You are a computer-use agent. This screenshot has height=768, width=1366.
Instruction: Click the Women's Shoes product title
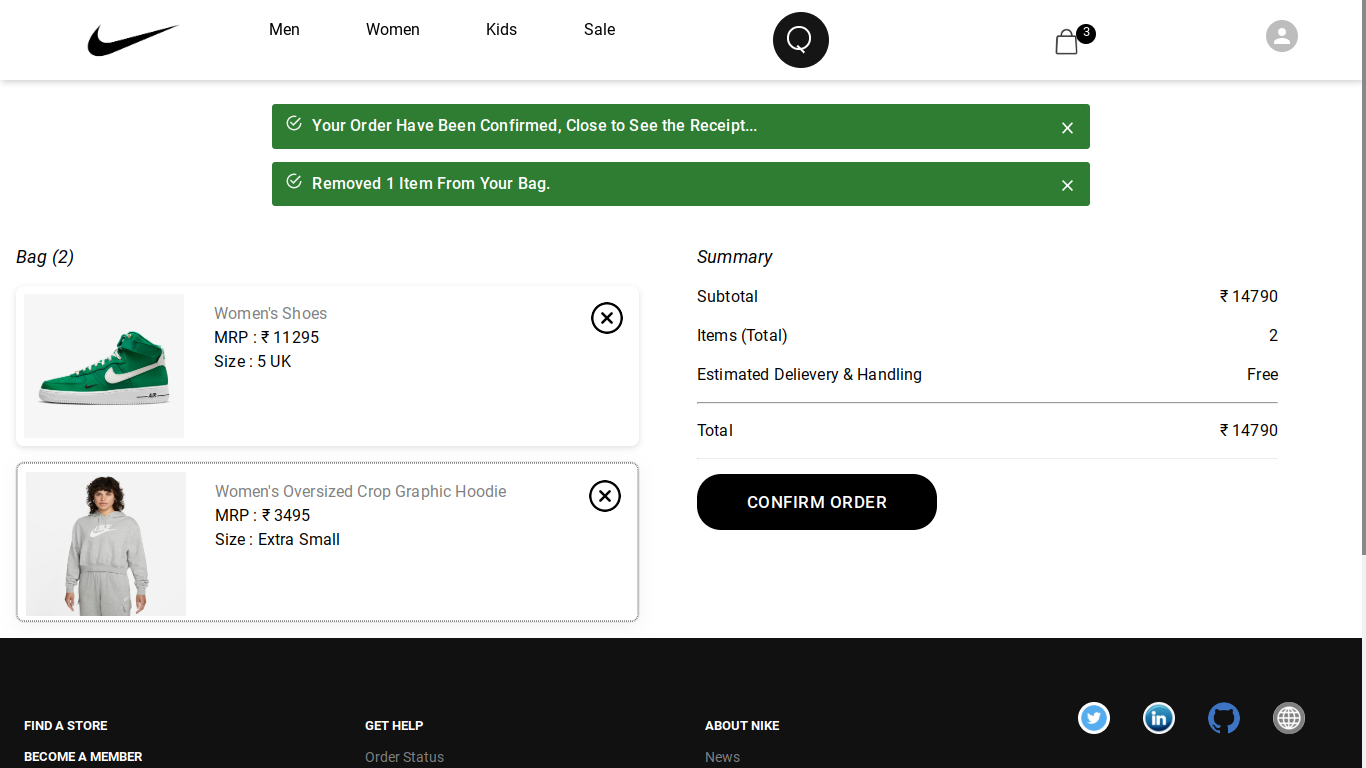click(270, 314)
